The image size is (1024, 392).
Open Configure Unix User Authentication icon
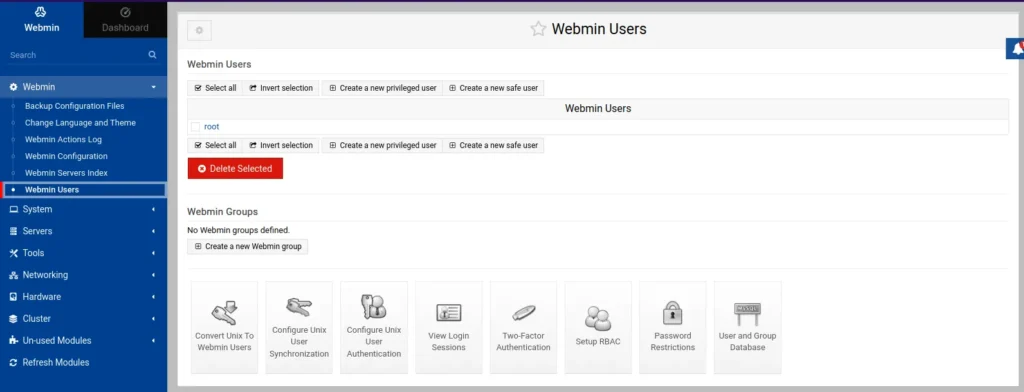(x=374, y=327)
